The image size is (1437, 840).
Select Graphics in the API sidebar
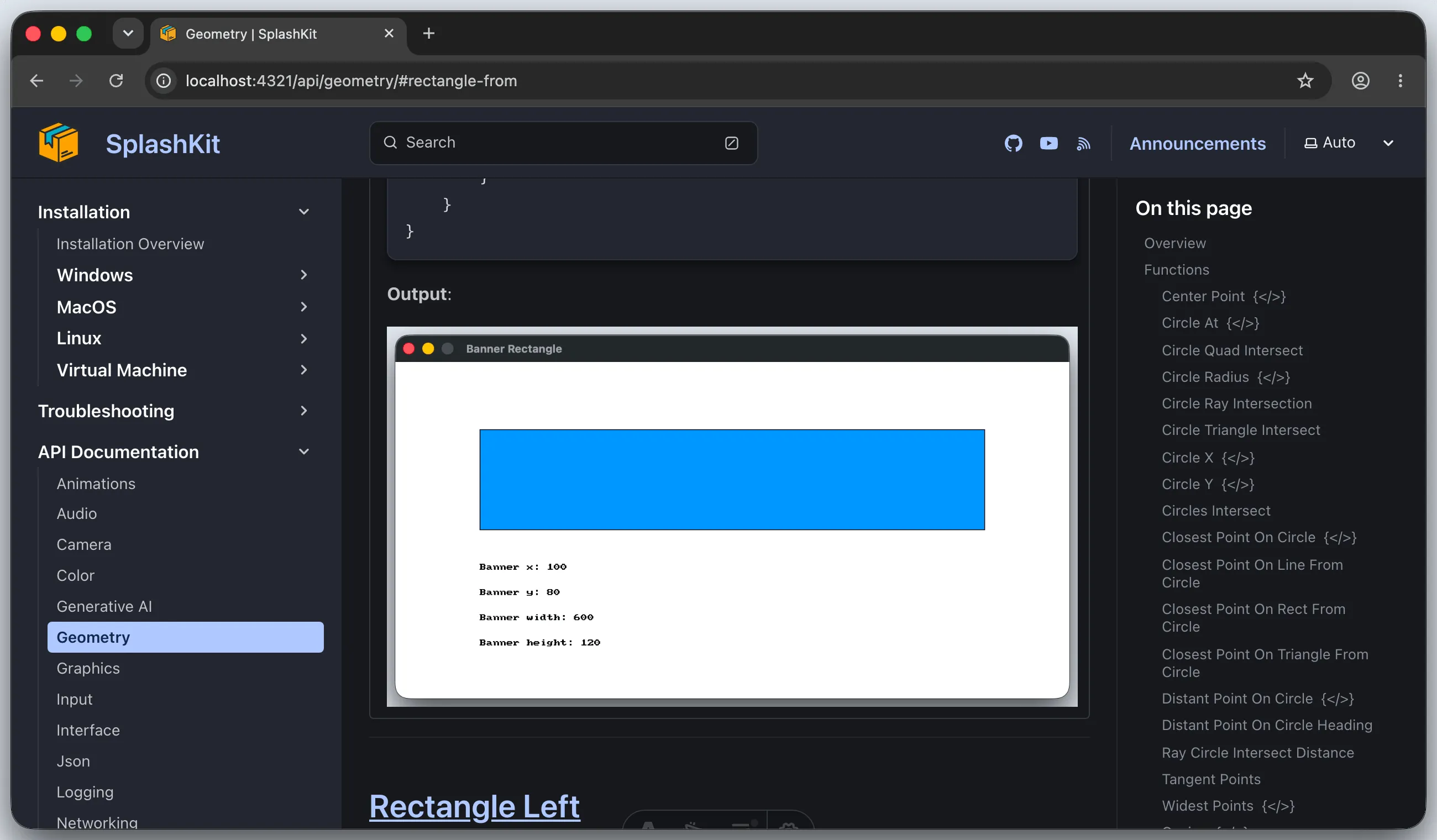click(x=88, y=668)
